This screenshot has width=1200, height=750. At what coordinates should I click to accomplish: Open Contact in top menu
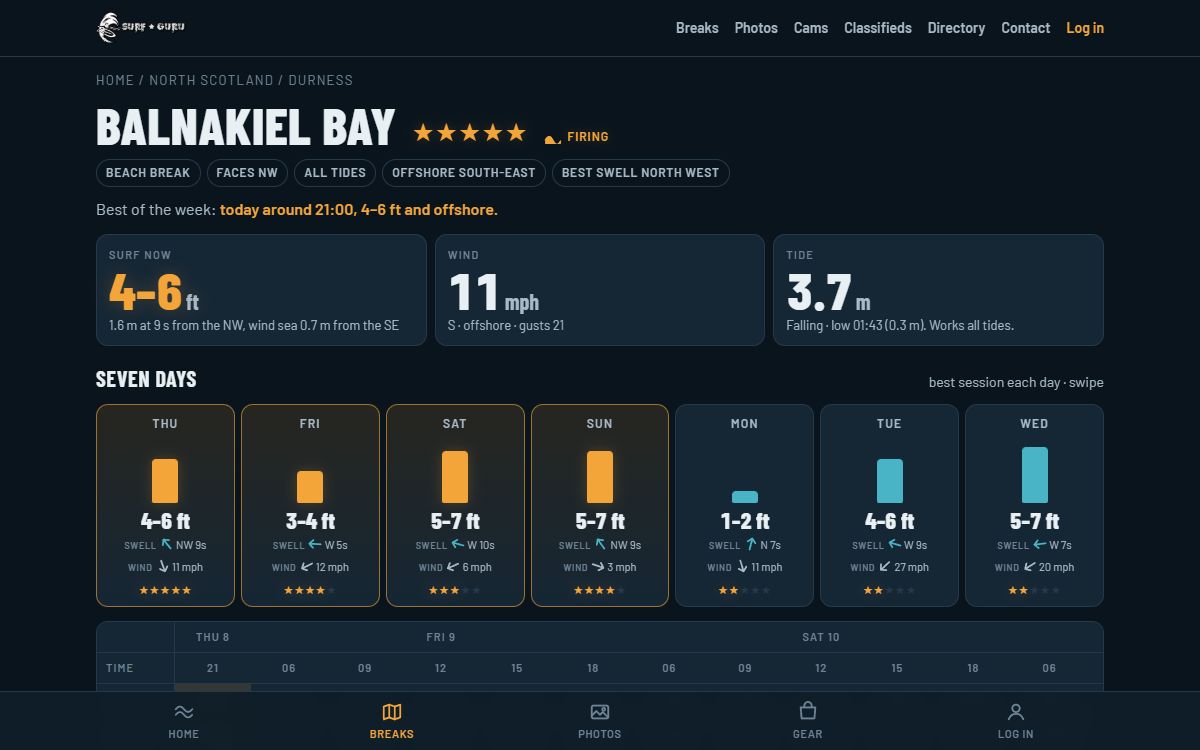[1026, 28]
